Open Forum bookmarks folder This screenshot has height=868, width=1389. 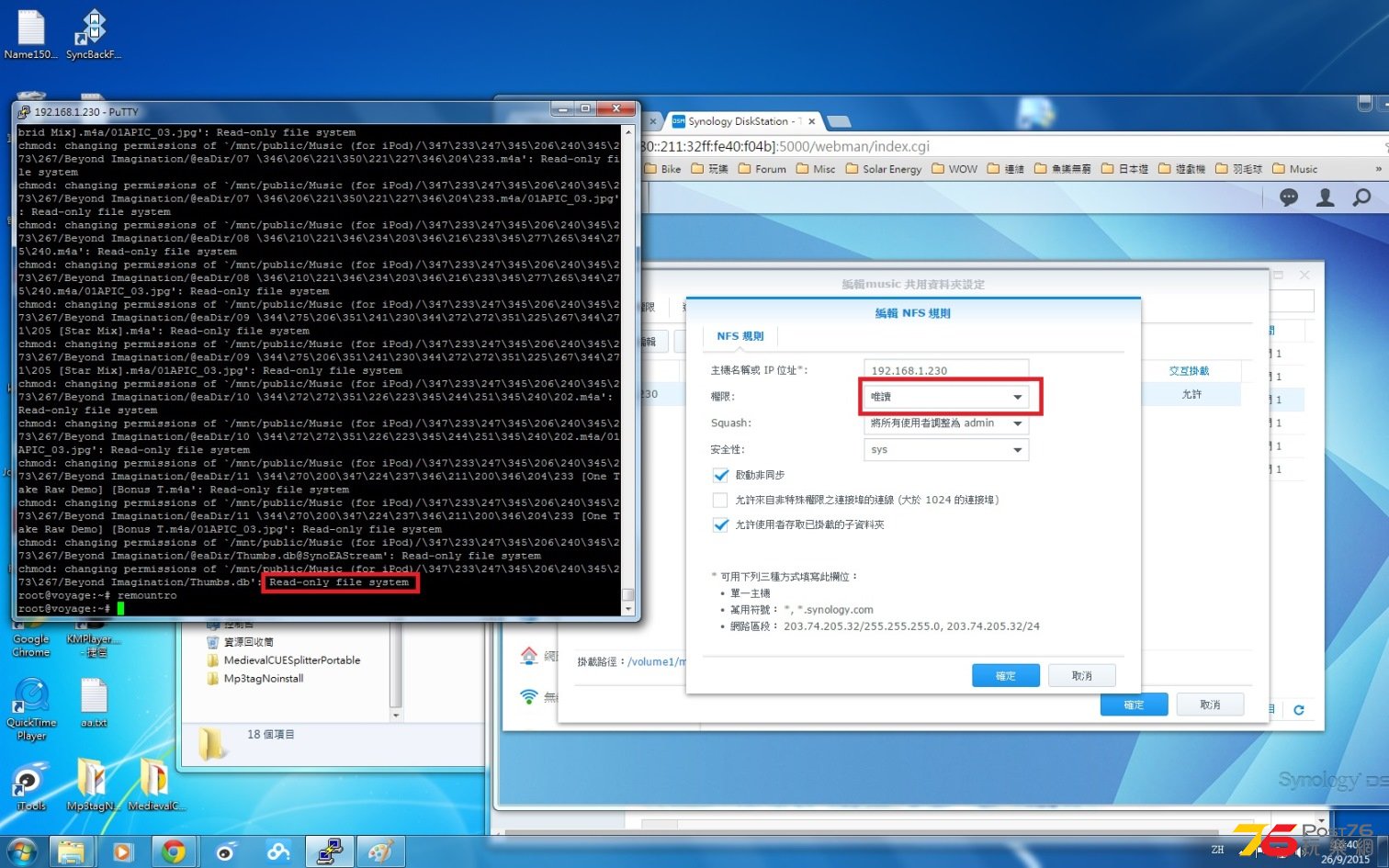pyautogui.click(x=762, y=169)
